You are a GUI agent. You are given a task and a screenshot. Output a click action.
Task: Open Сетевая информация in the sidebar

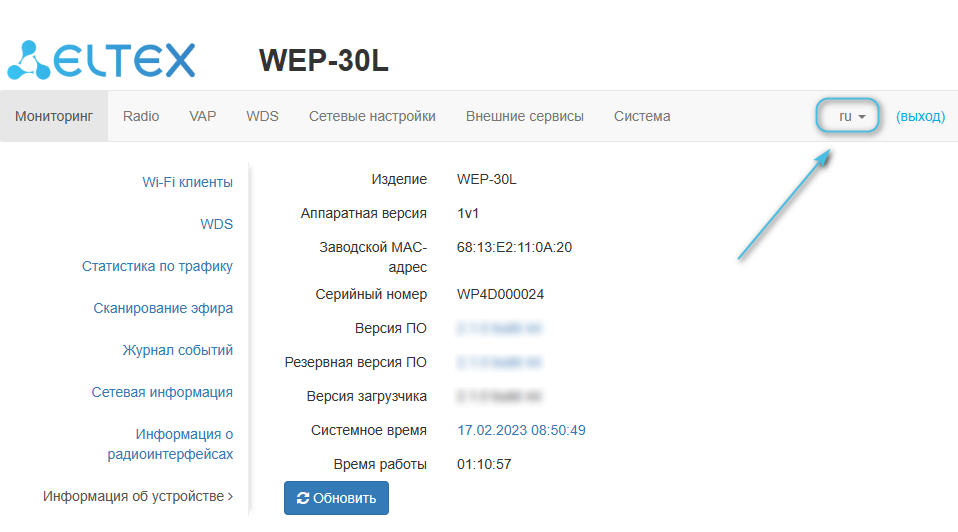coord(162,392)
